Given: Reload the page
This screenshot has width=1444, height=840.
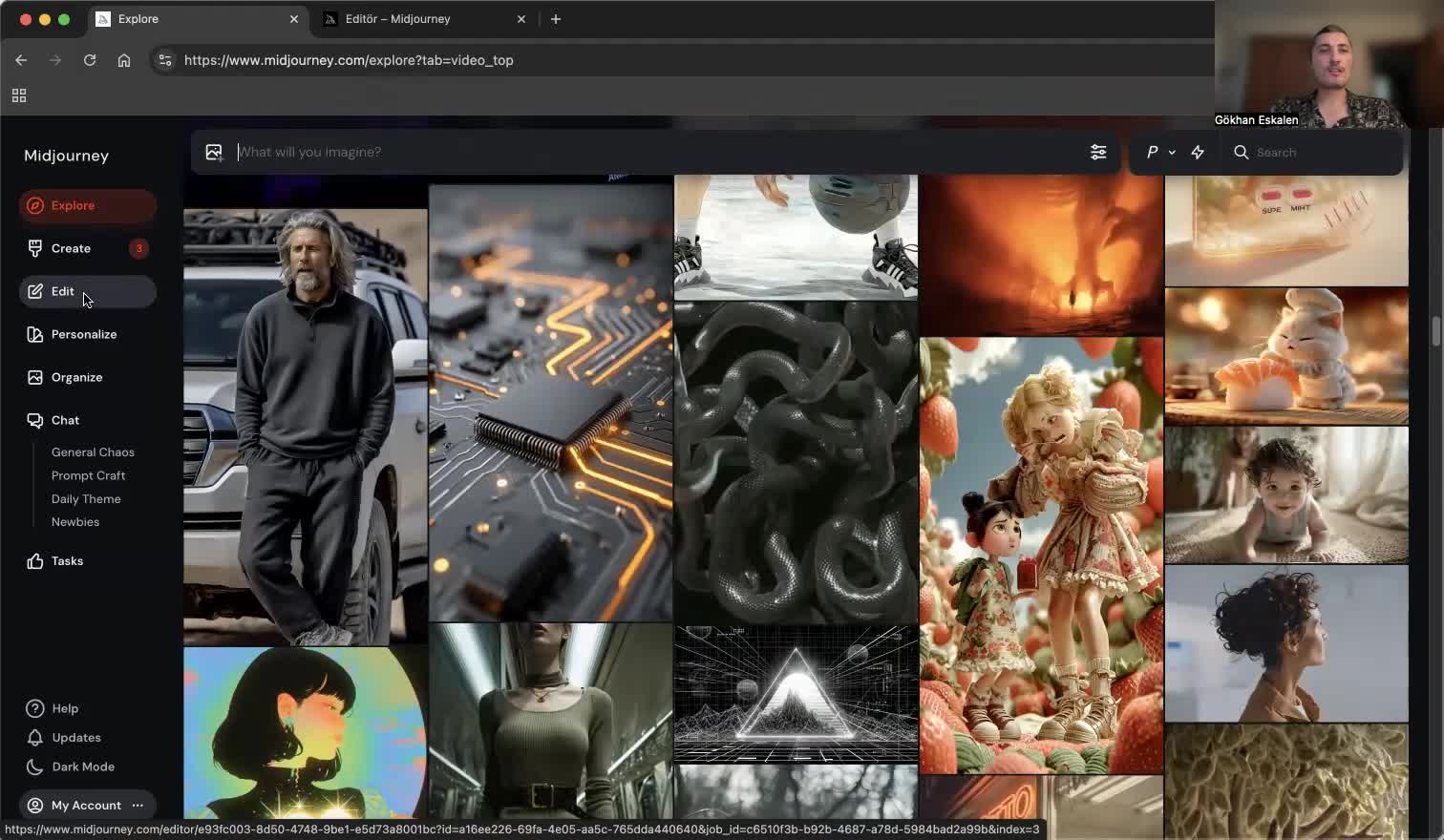Looking at the screenshot, I should coord(90,60).
